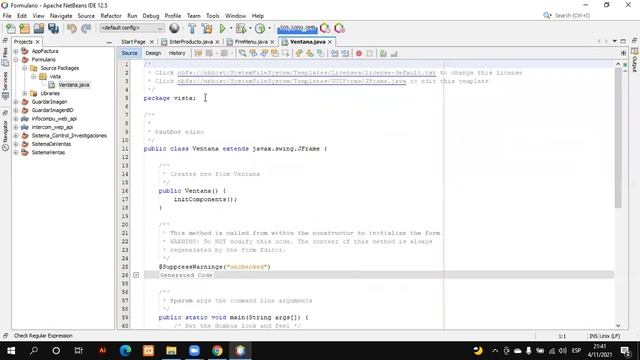Minimize the Projects panel
Image resolution: width=640 pixels, height=360 pixels.
point(109,42)
